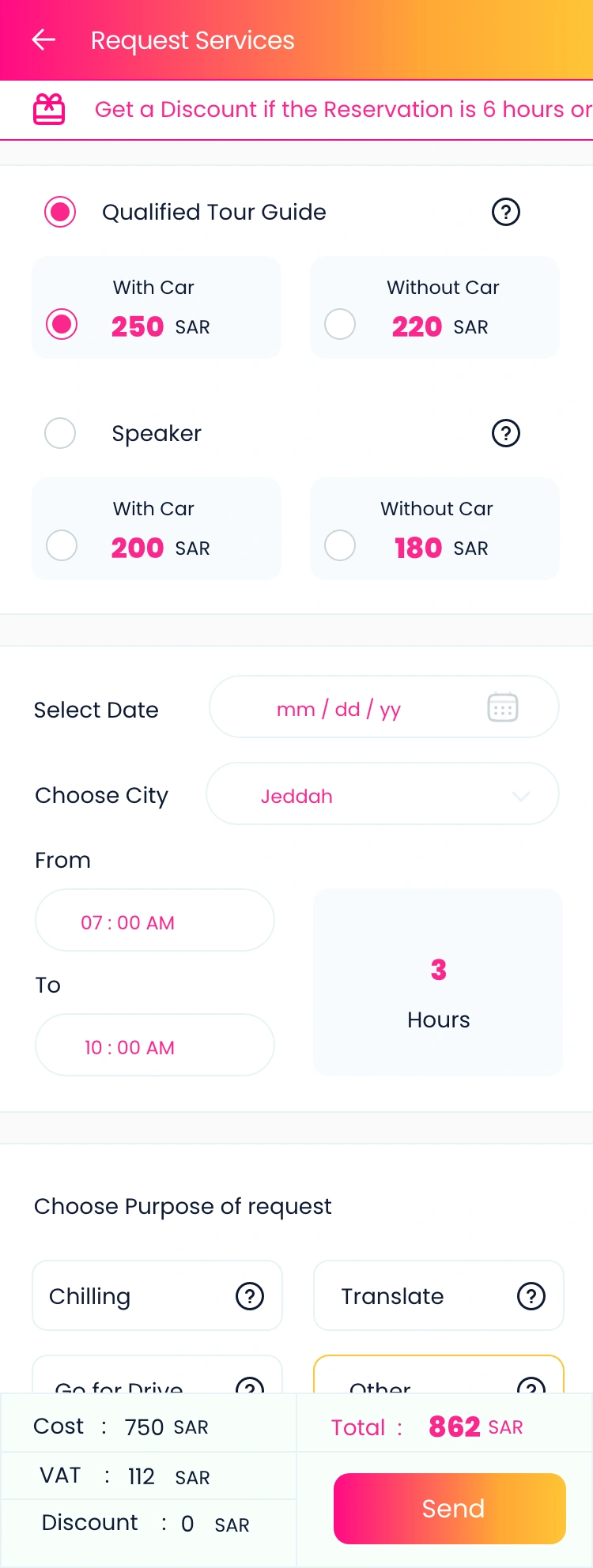Tap the gift discount icon
593x1568 pixels.
pyautogui.click(x=49, y=109)
